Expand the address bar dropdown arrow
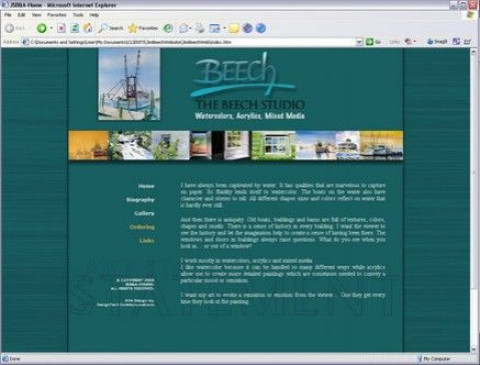Viewport: 480px width, 365px height. point(359,42)
